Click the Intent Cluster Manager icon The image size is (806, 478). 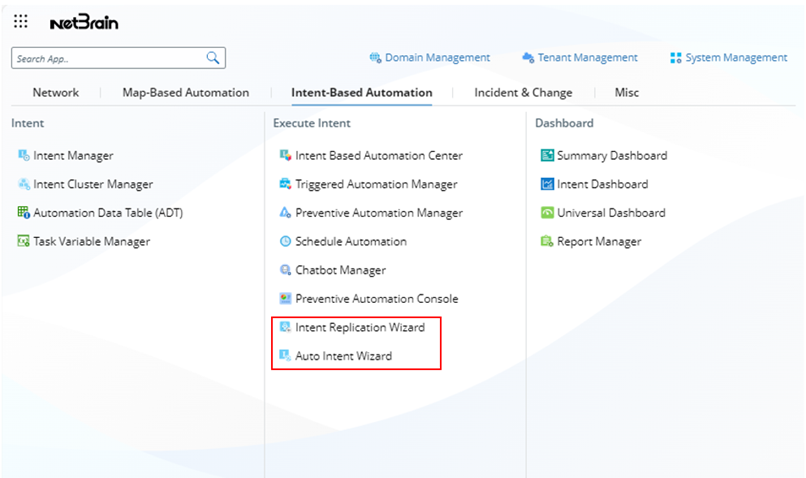(24, 184)
